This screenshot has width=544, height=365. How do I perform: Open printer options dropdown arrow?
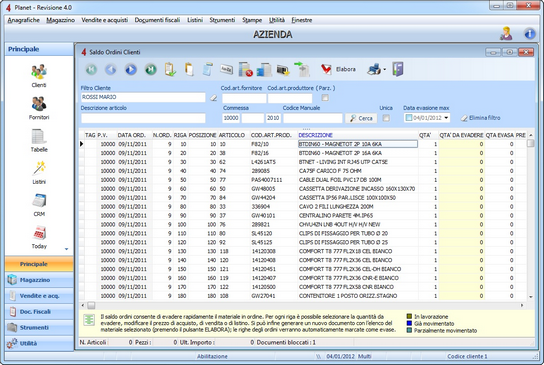384,70
